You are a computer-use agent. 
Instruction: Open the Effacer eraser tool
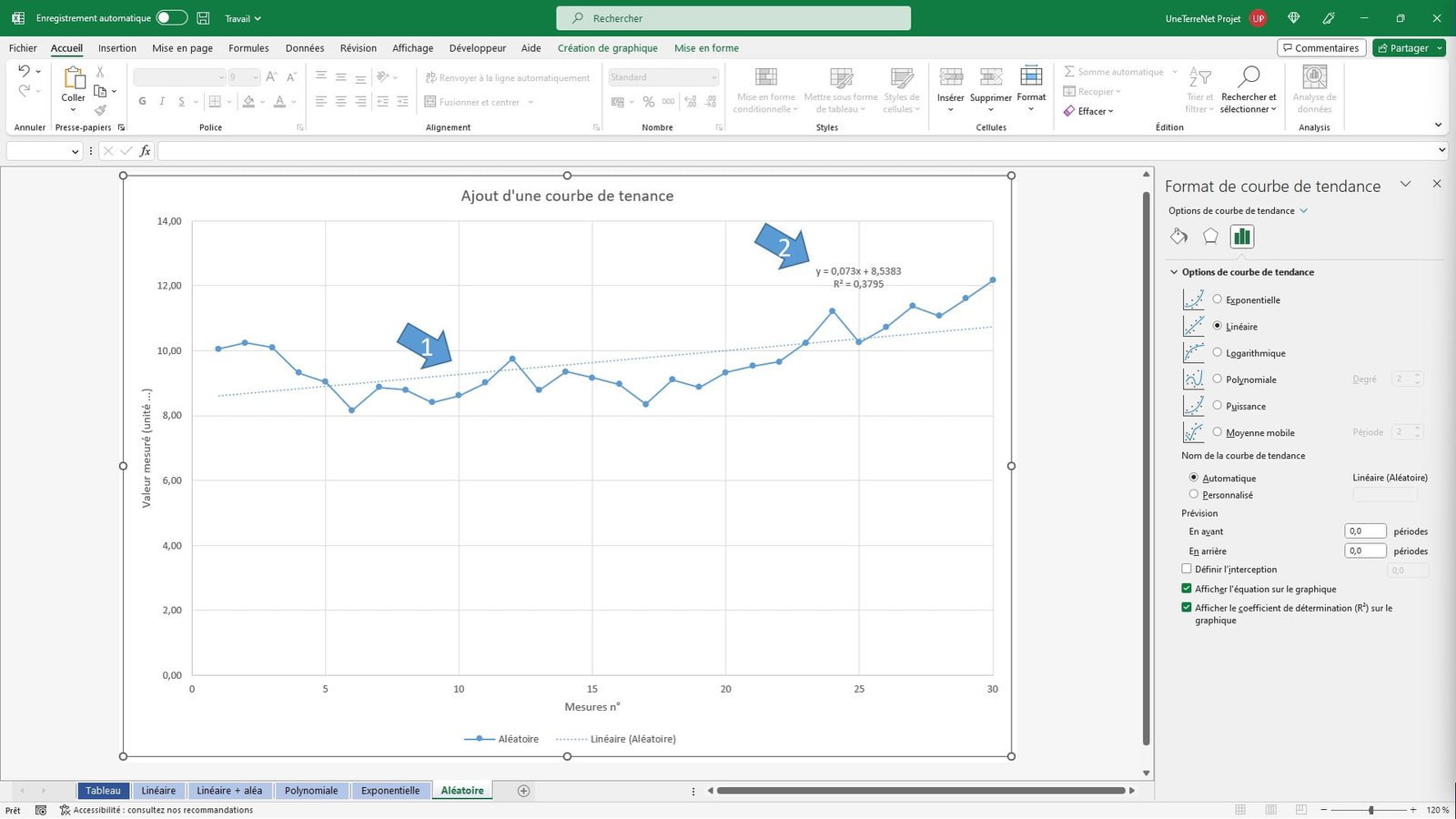tap(1088, 111)
